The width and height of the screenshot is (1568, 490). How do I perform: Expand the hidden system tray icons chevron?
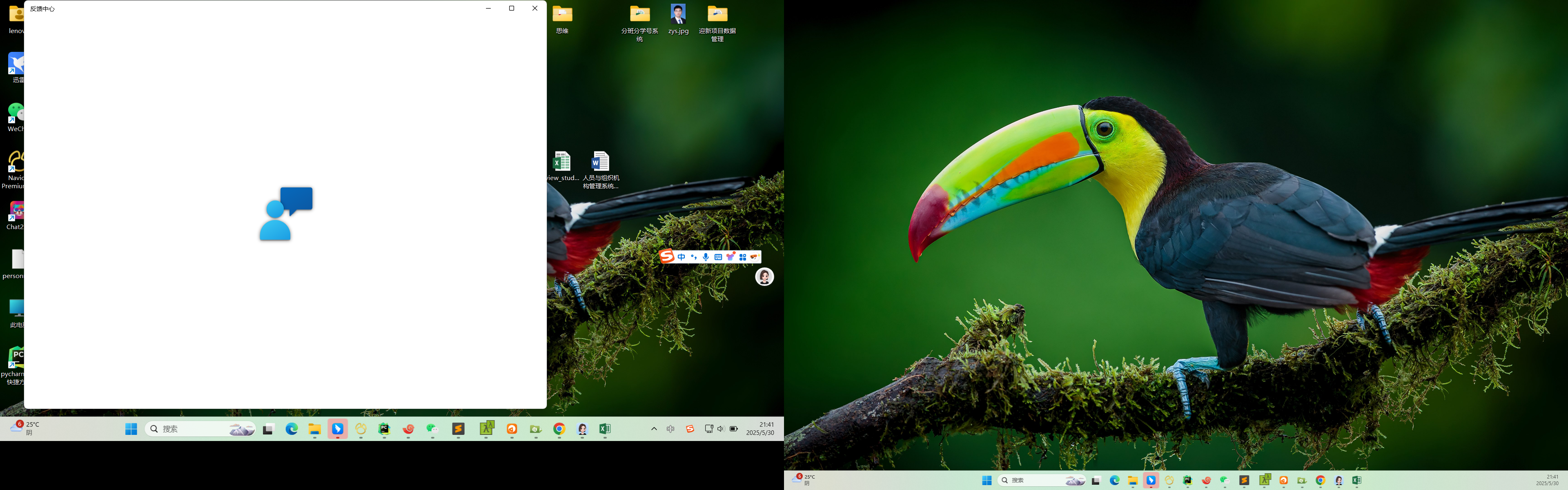click(x=654, y=429)
